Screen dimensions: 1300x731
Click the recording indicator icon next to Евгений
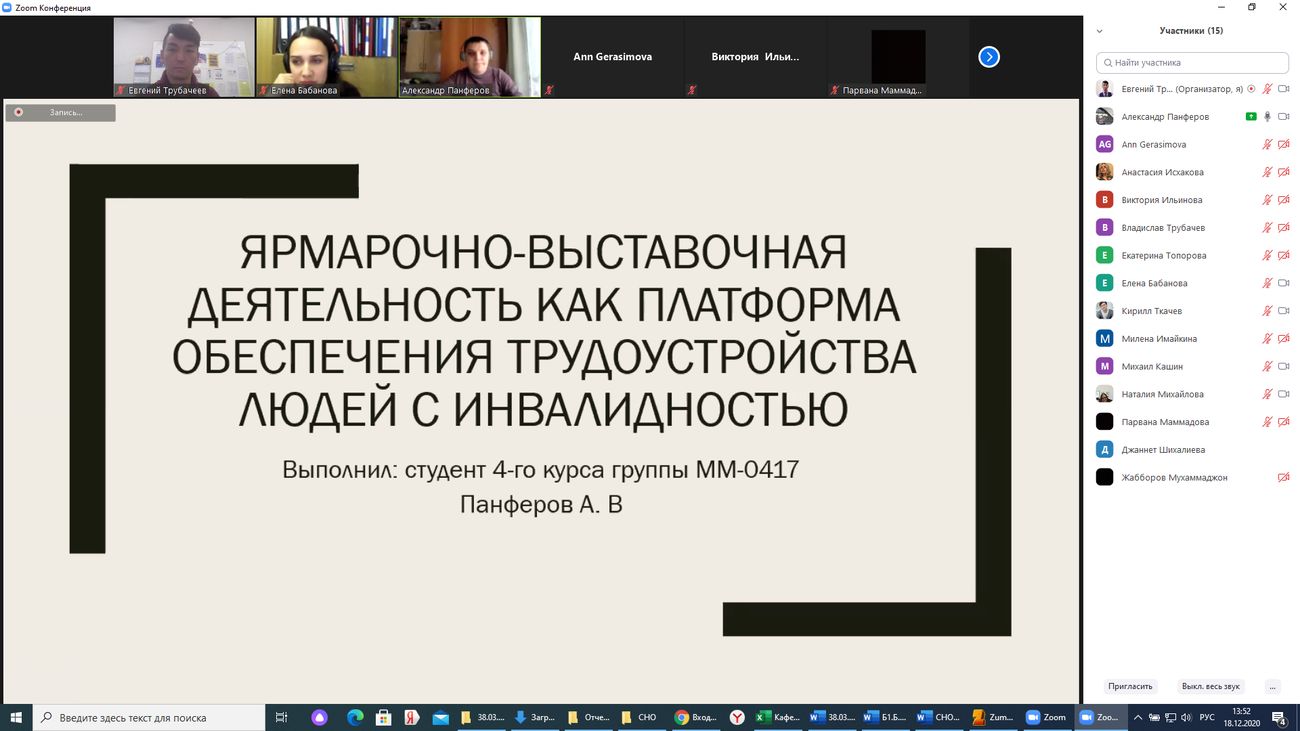point(1251,89)
